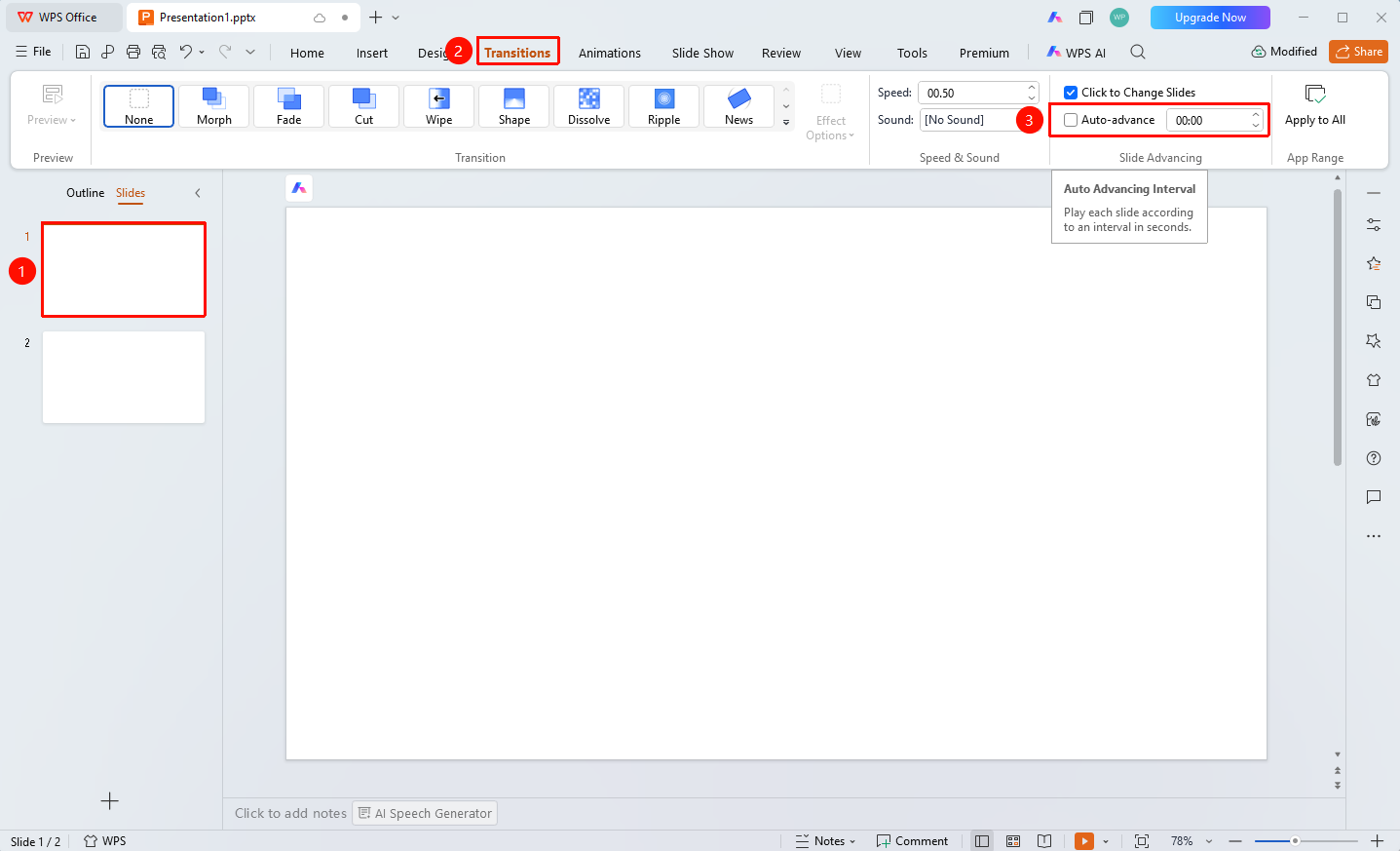Toggle Click to Change Slides checkbox

click(x=1071, y=93)
